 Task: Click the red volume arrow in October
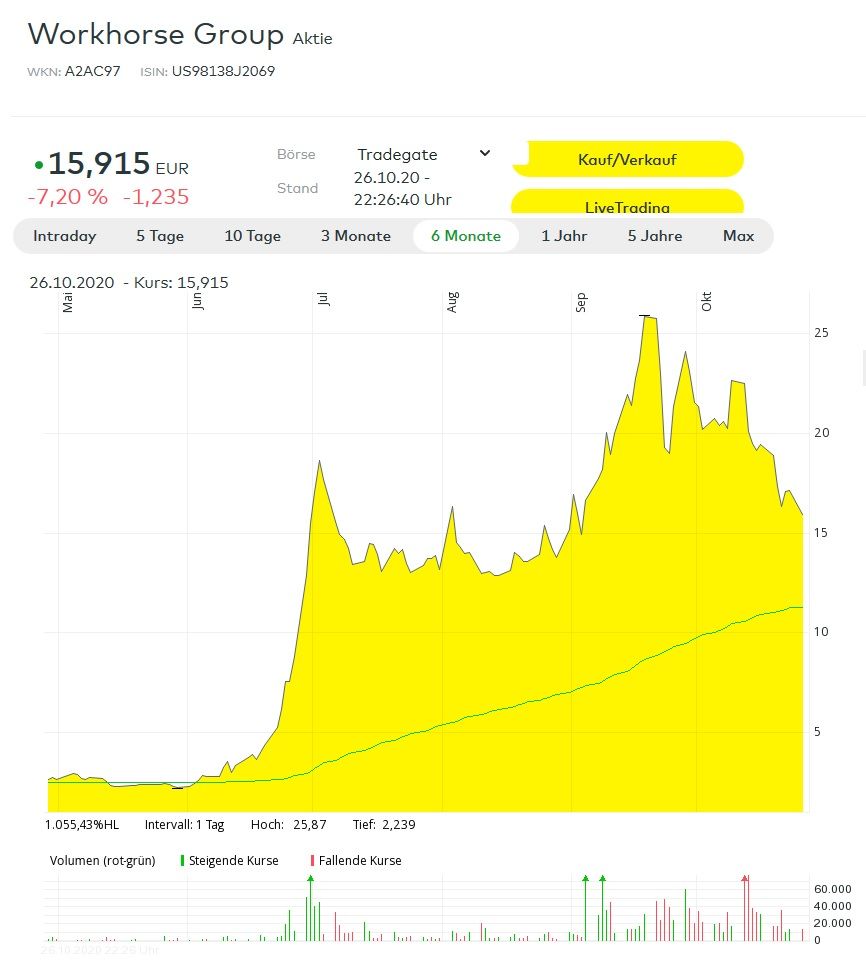[x=744, y=878]
